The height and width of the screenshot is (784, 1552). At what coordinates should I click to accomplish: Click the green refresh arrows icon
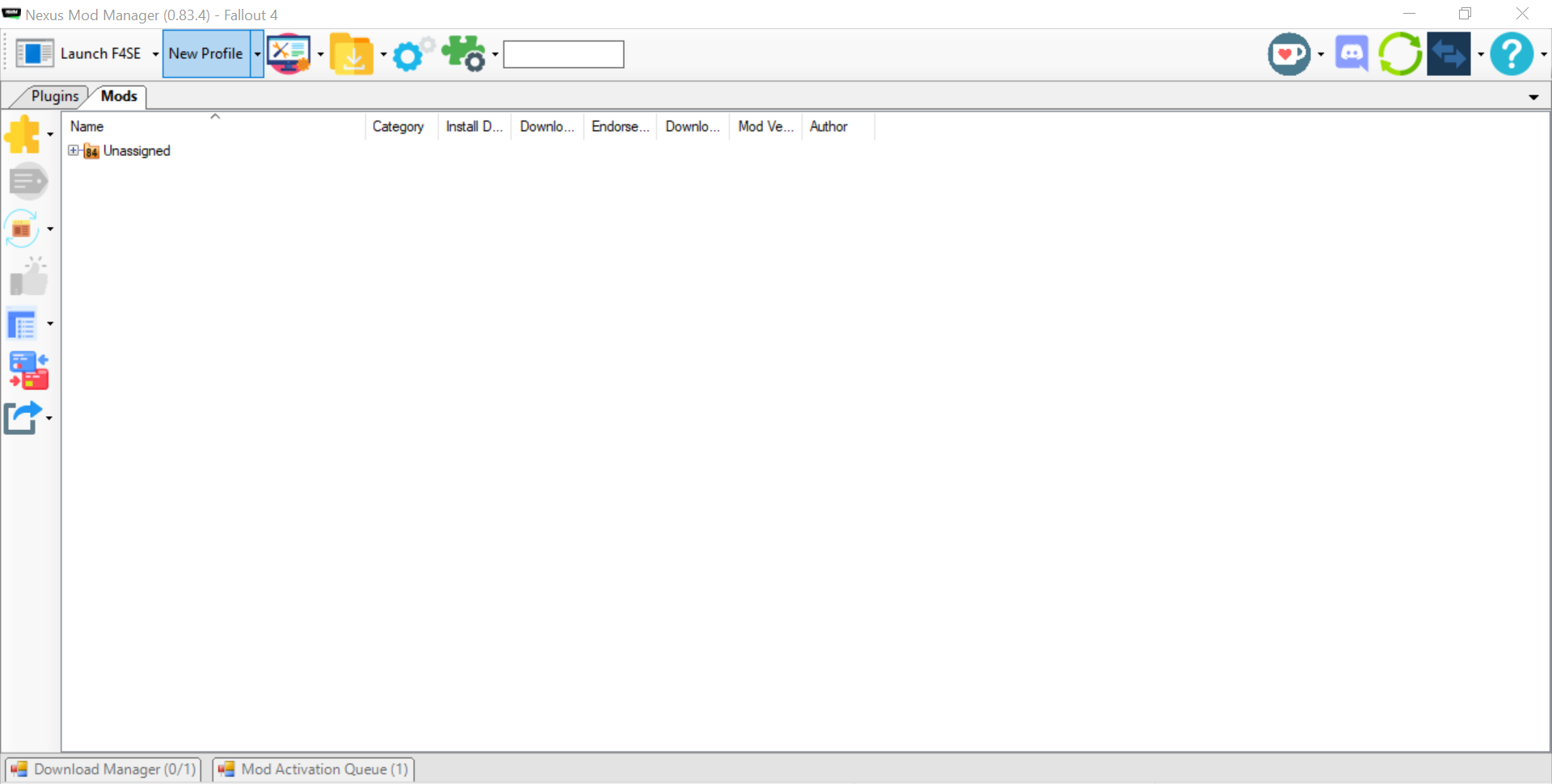[1400, 54]
